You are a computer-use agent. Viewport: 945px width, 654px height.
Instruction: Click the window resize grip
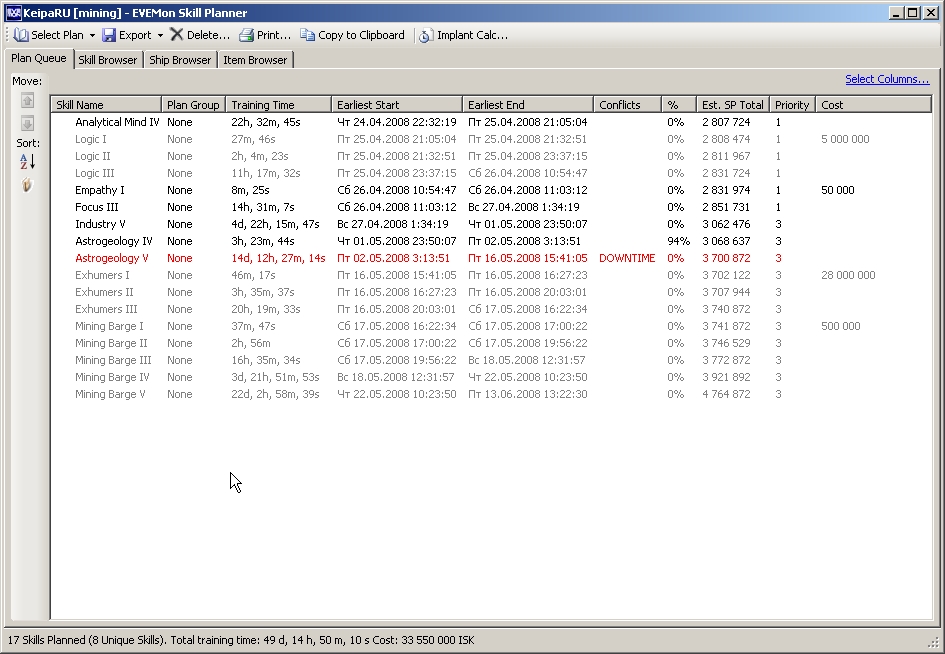(x=934, y=643)
